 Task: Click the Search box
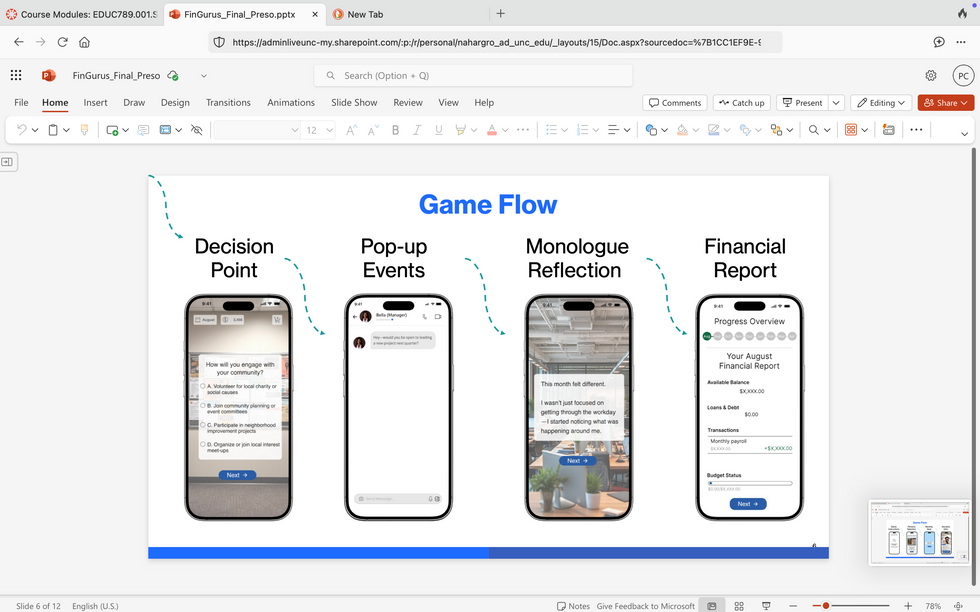point(473,76)
